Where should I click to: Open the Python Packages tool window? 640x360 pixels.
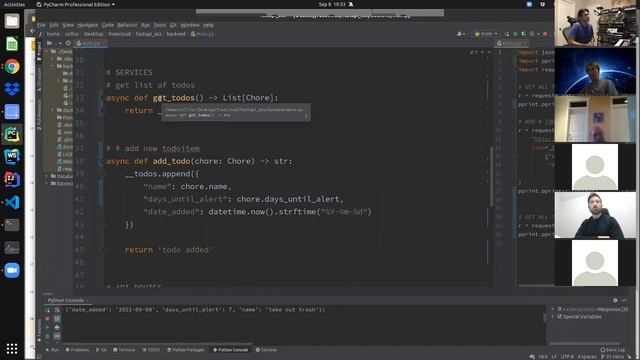pos(186,350)
